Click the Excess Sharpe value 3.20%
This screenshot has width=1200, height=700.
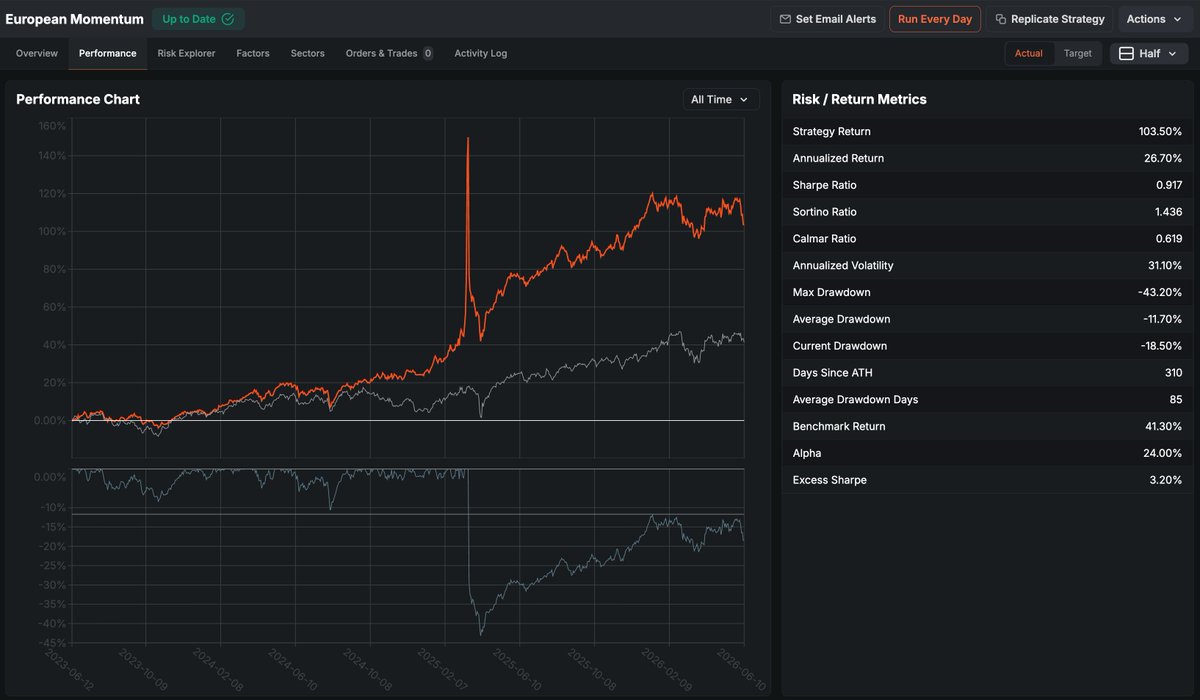[1166, 480]
